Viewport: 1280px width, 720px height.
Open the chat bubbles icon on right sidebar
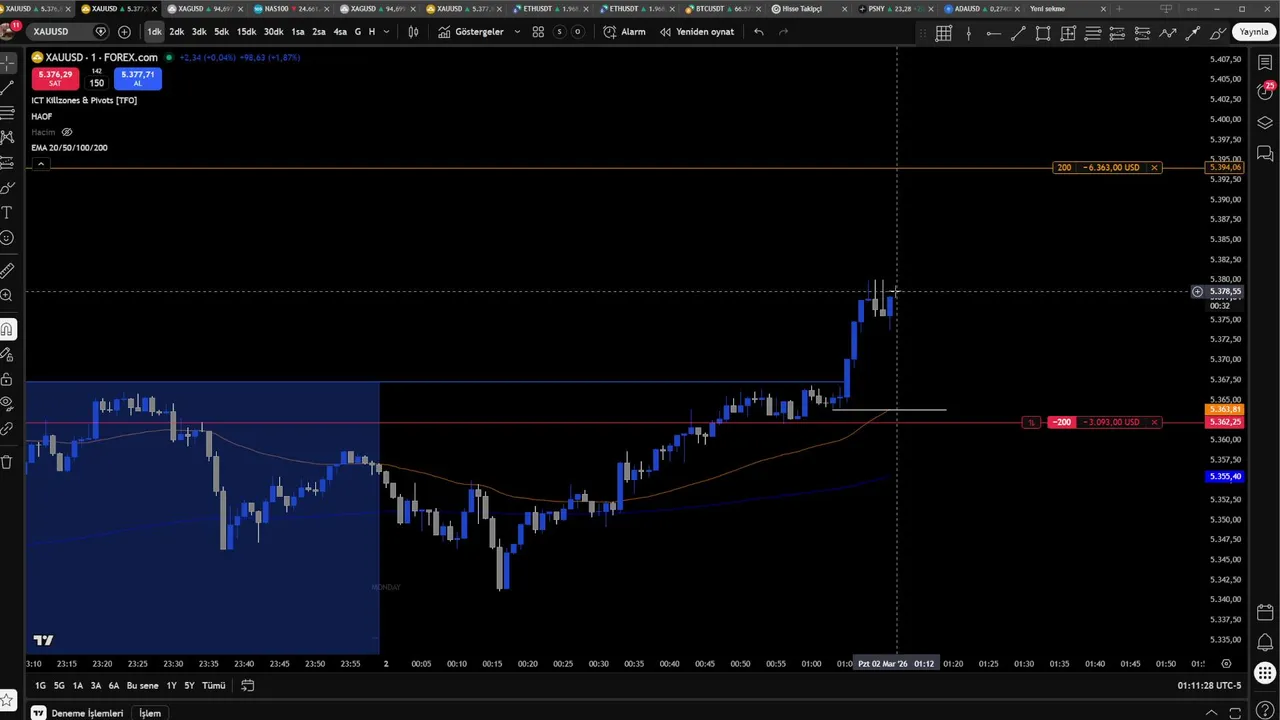coord(1265,154)
